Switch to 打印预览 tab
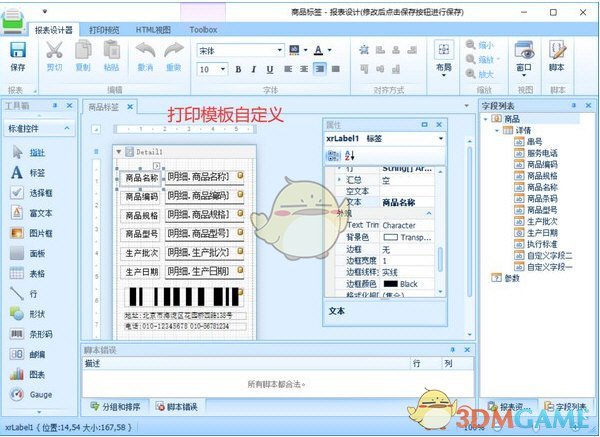 104,30
